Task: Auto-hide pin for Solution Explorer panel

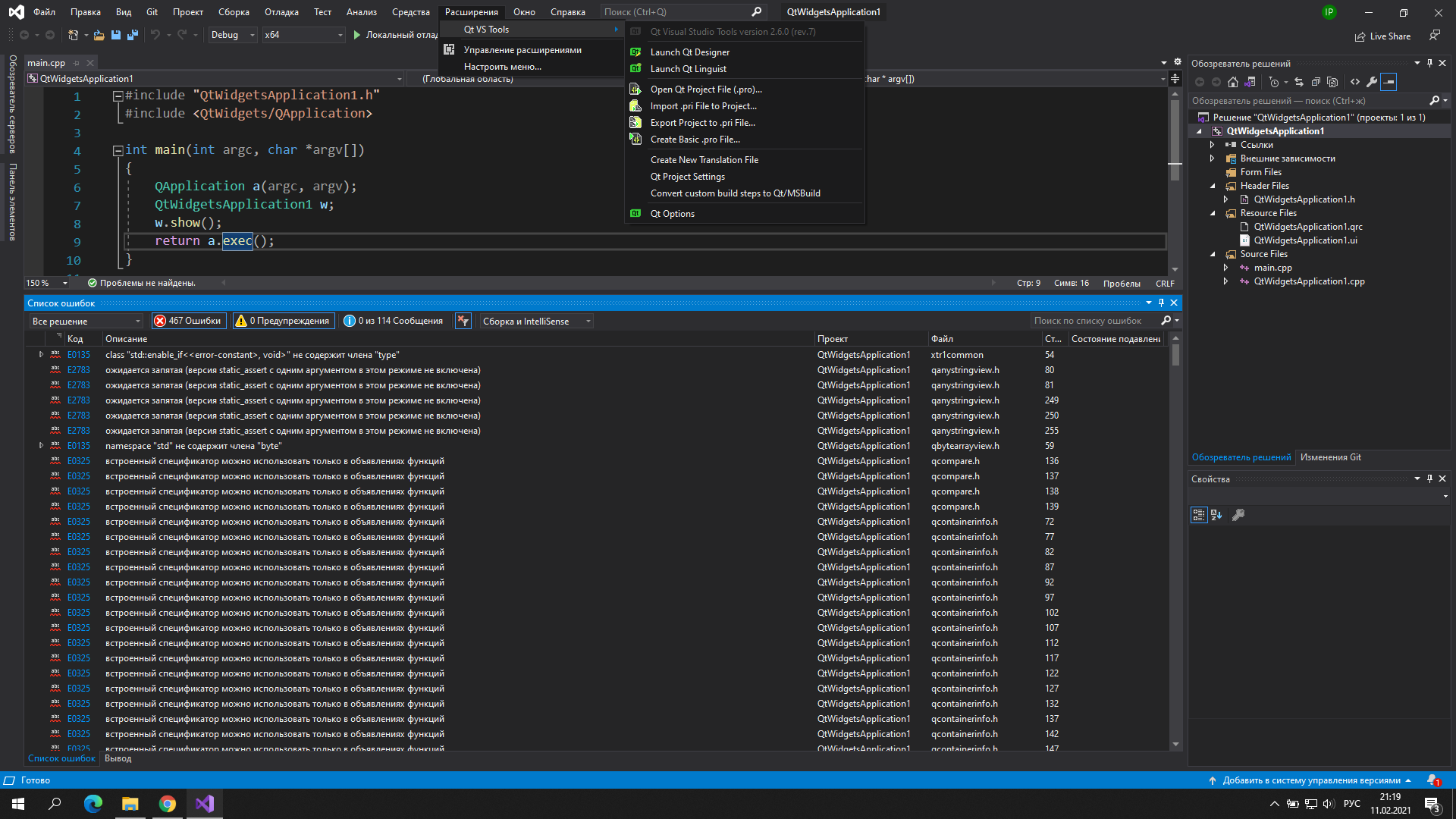Action: pyautogui.click(x=1429, y=63)
